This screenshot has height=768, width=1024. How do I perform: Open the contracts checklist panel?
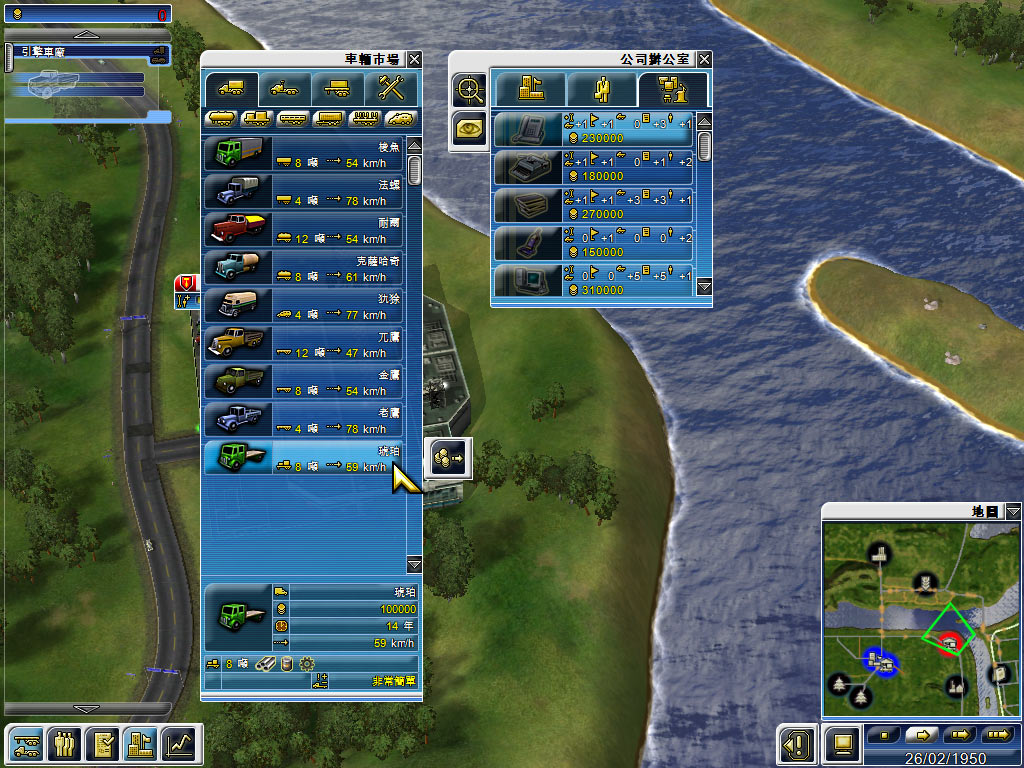point(102,744)
